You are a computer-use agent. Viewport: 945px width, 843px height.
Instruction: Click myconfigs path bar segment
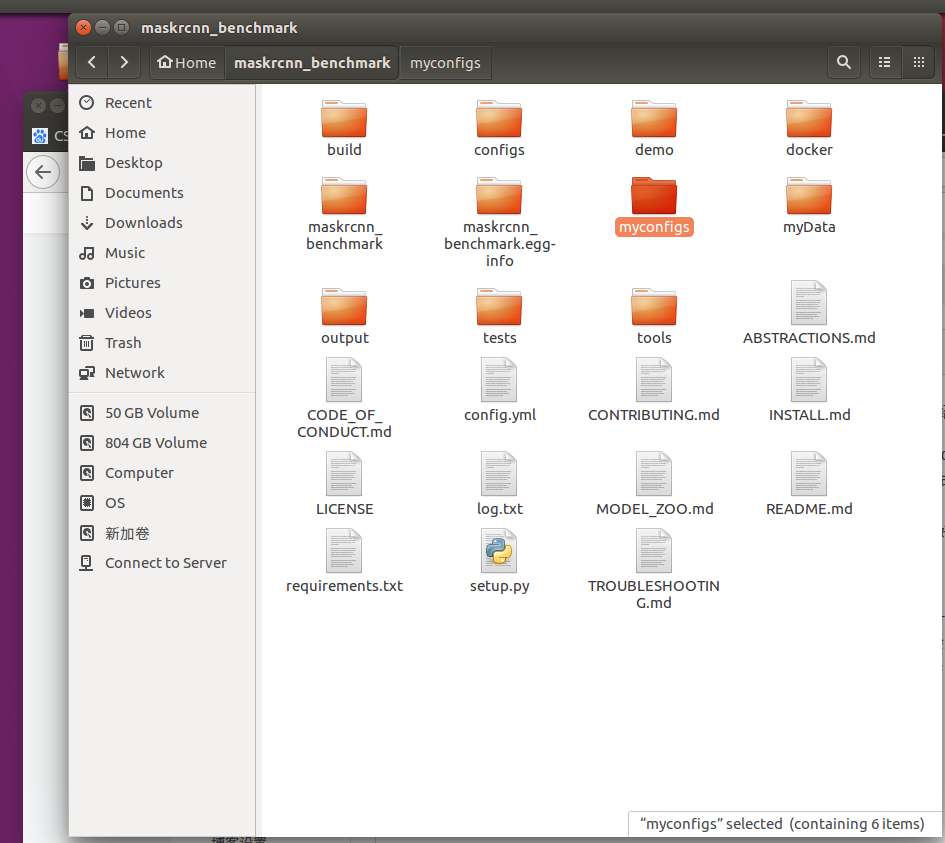tap(445, 63)
